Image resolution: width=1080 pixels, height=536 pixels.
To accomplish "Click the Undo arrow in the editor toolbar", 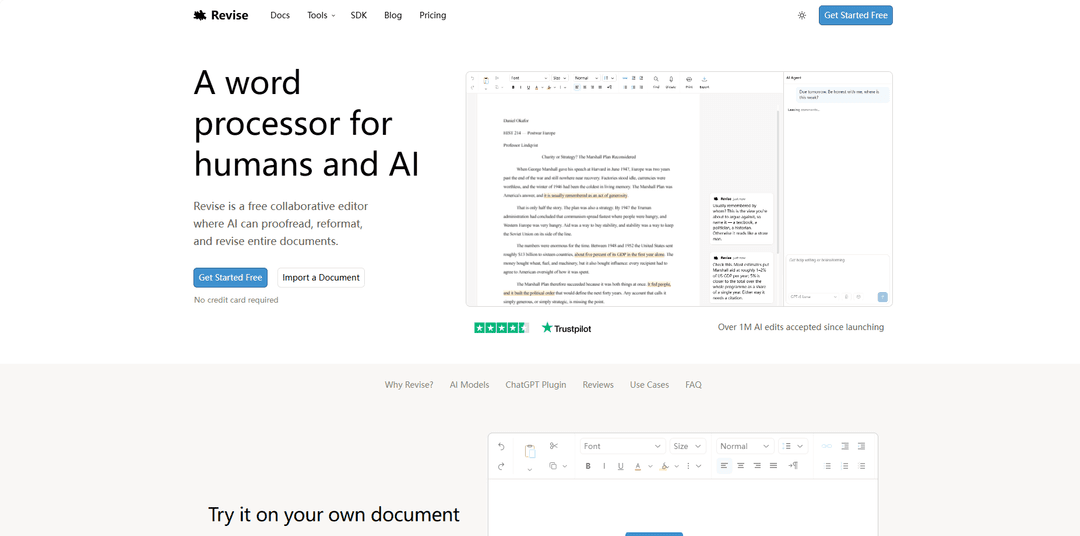I will click(501, 446).
